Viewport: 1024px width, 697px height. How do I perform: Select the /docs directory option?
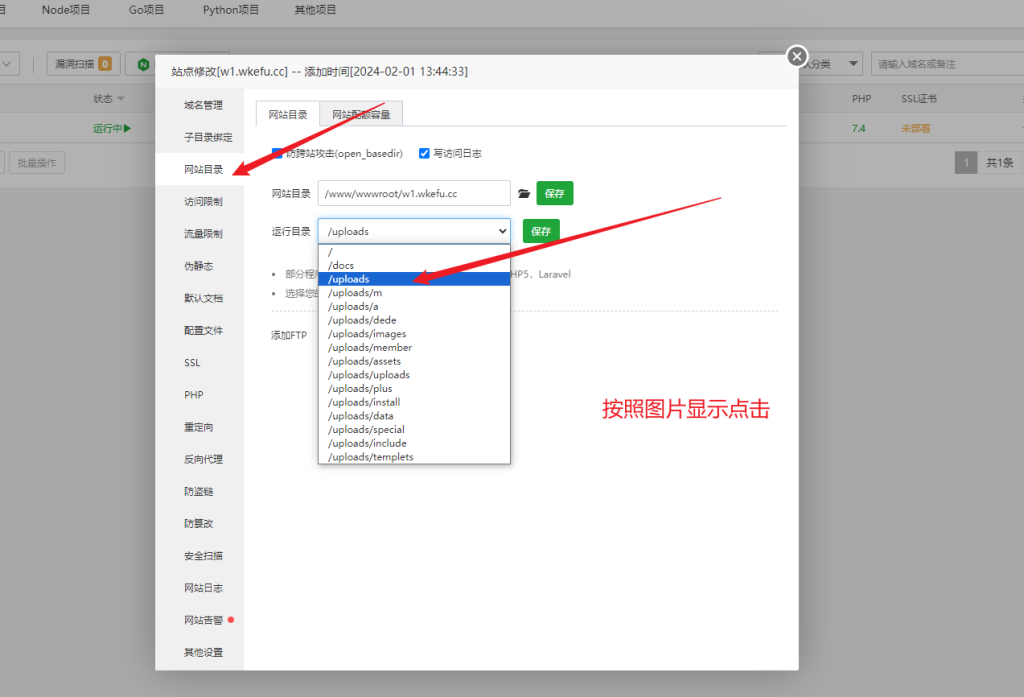click(x=341, y=265)
